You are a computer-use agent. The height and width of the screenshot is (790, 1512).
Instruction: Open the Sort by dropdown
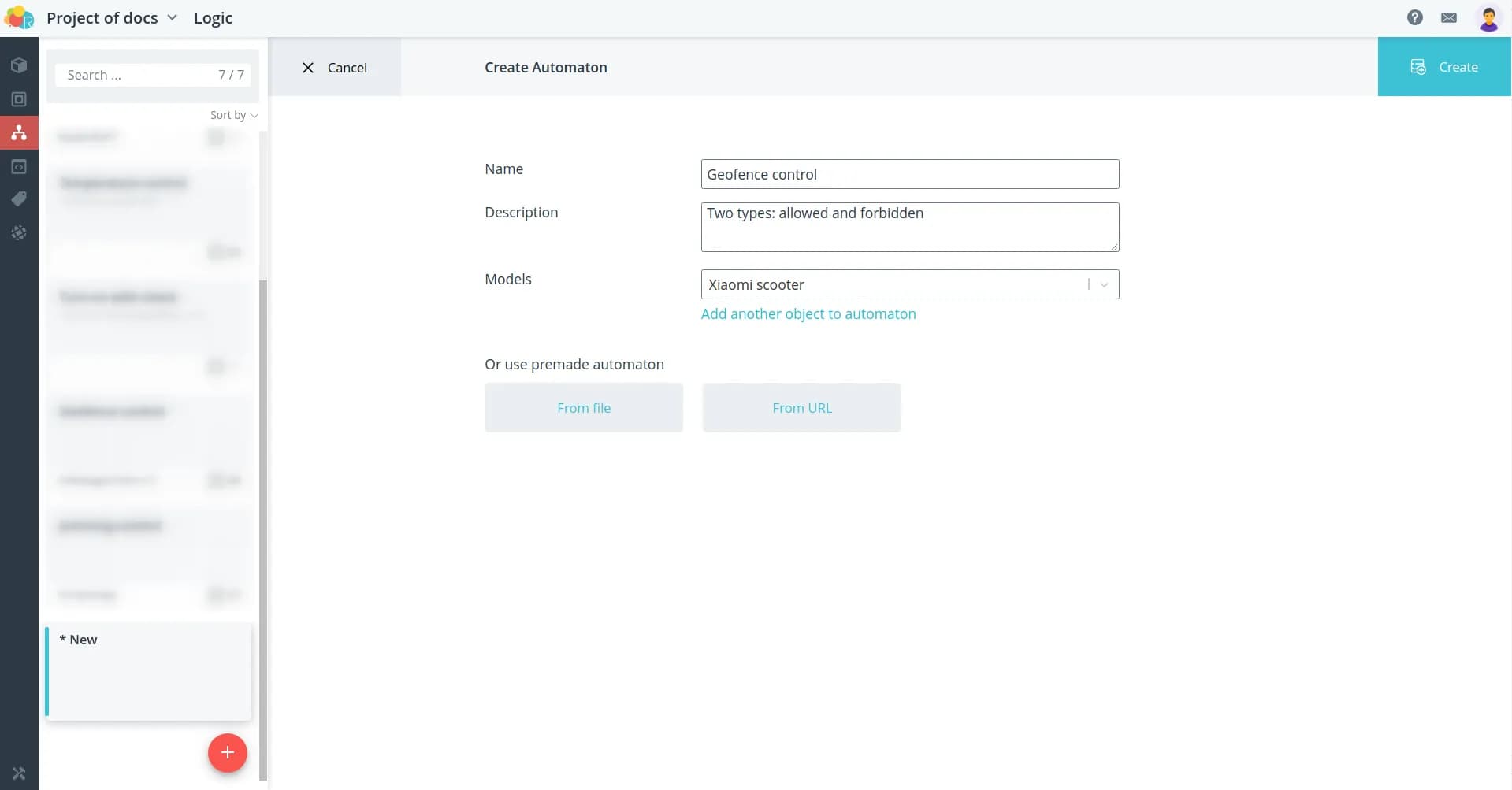(x=233, y=115)
